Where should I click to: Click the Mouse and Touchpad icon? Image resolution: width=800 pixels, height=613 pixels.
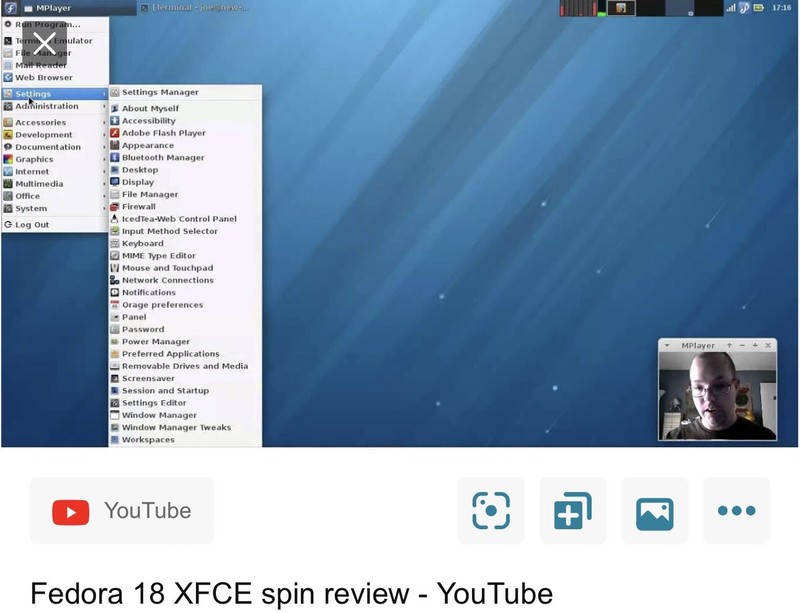coord(115,268)
